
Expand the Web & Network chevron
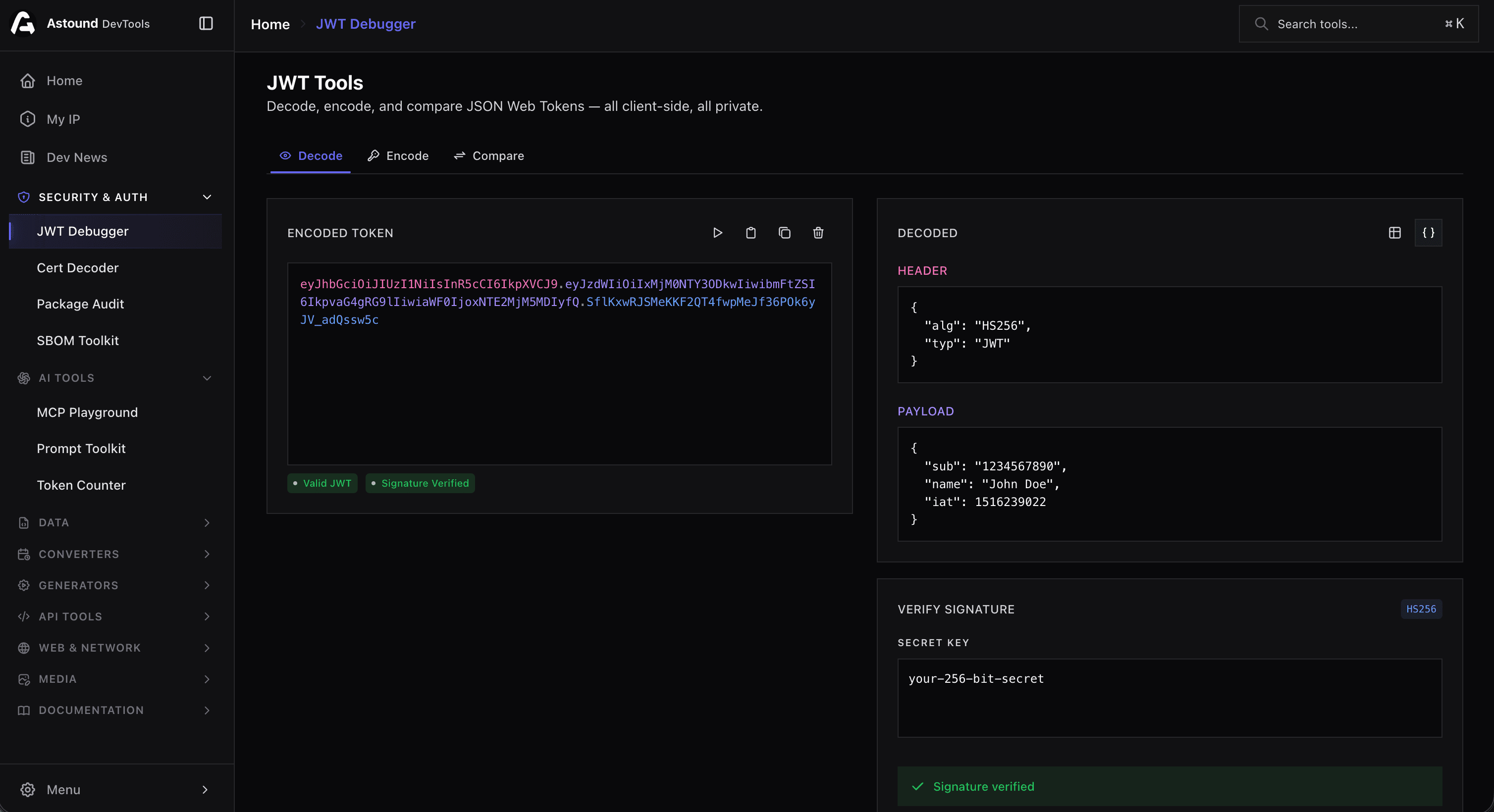207,648
